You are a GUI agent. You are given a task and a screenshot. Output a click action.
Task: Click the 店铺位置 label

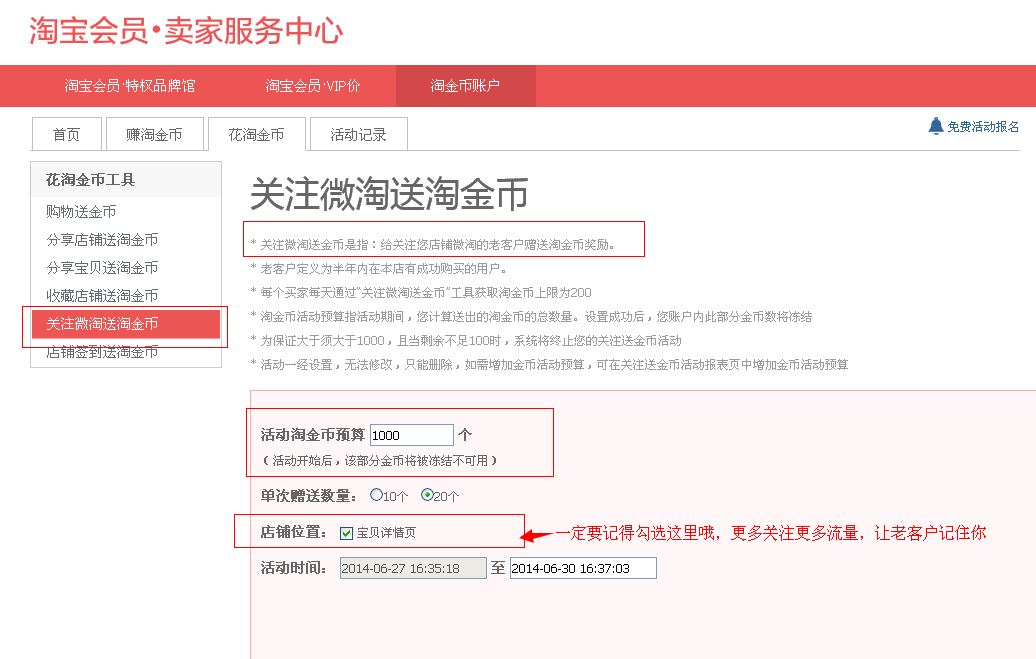pyautogui.click(x=293, y=532)
